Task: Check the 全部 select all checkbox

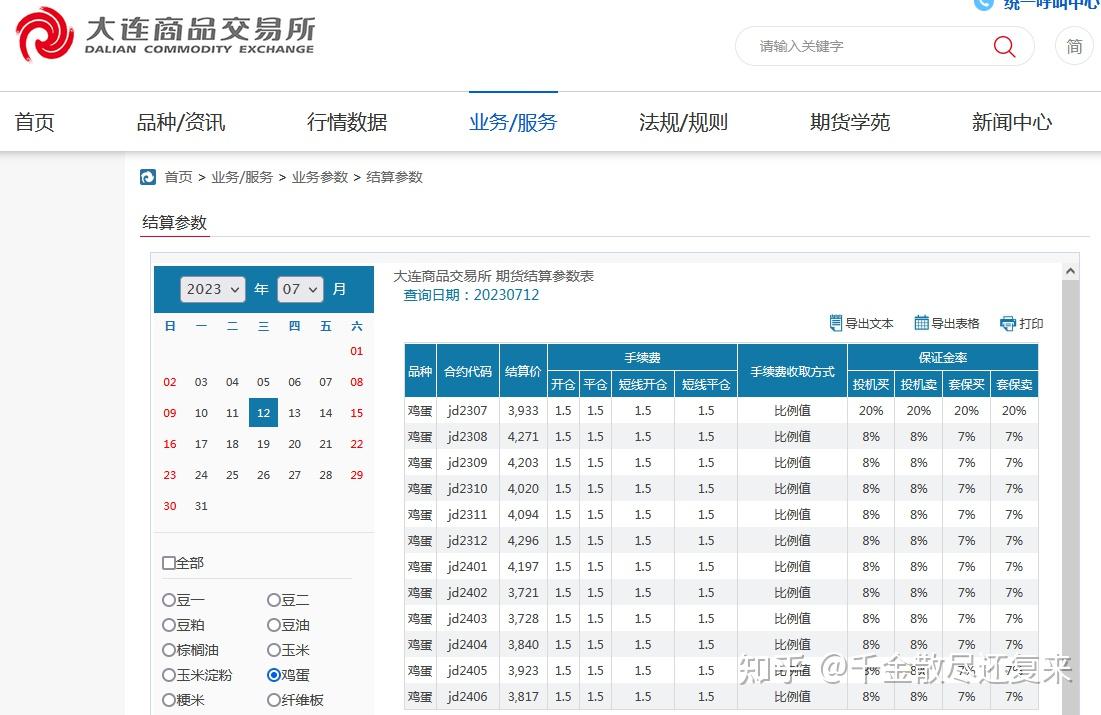Action: tap(168, 563)
